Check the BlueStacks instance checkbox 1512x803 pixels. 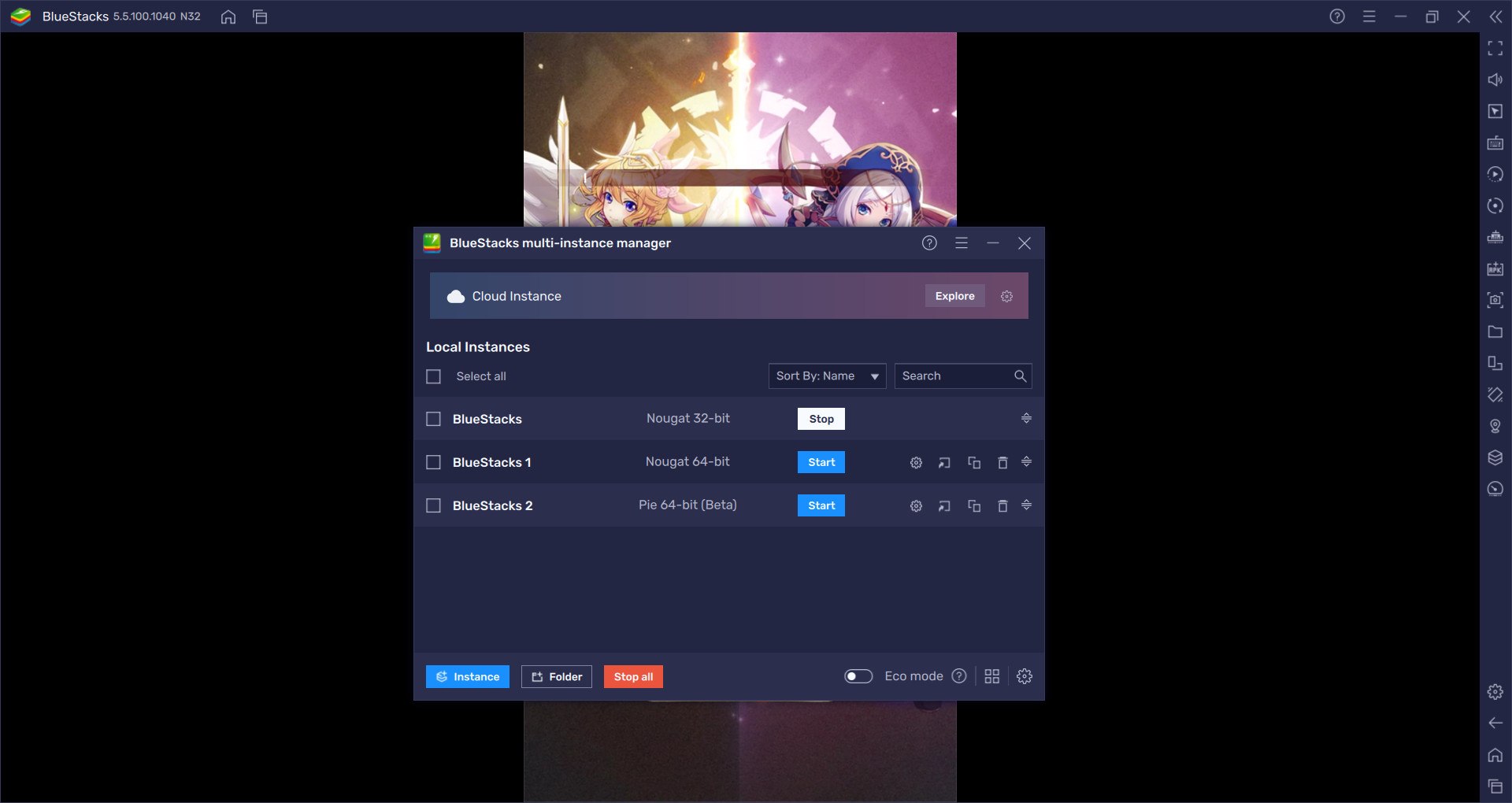coord(433,419)
